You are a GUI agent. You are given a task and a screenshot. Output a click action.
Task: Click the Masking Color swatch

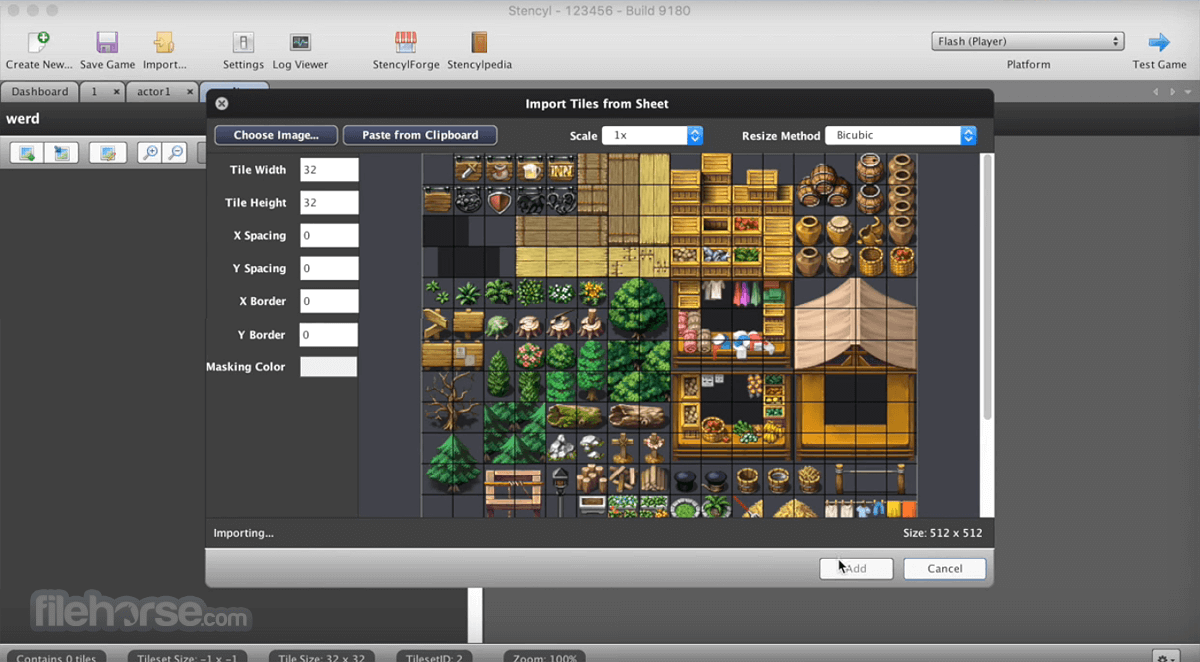click(329, 367)
